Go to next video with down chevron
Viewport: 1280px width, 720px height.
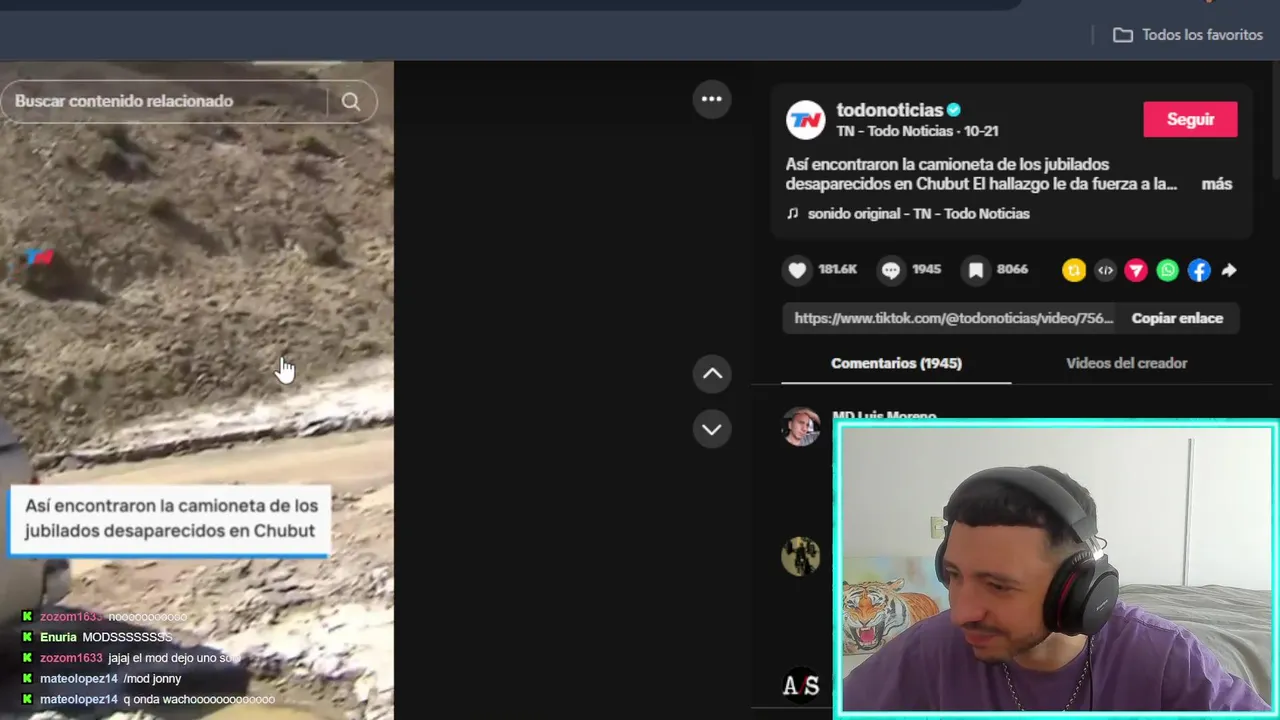tap(712, 429)
